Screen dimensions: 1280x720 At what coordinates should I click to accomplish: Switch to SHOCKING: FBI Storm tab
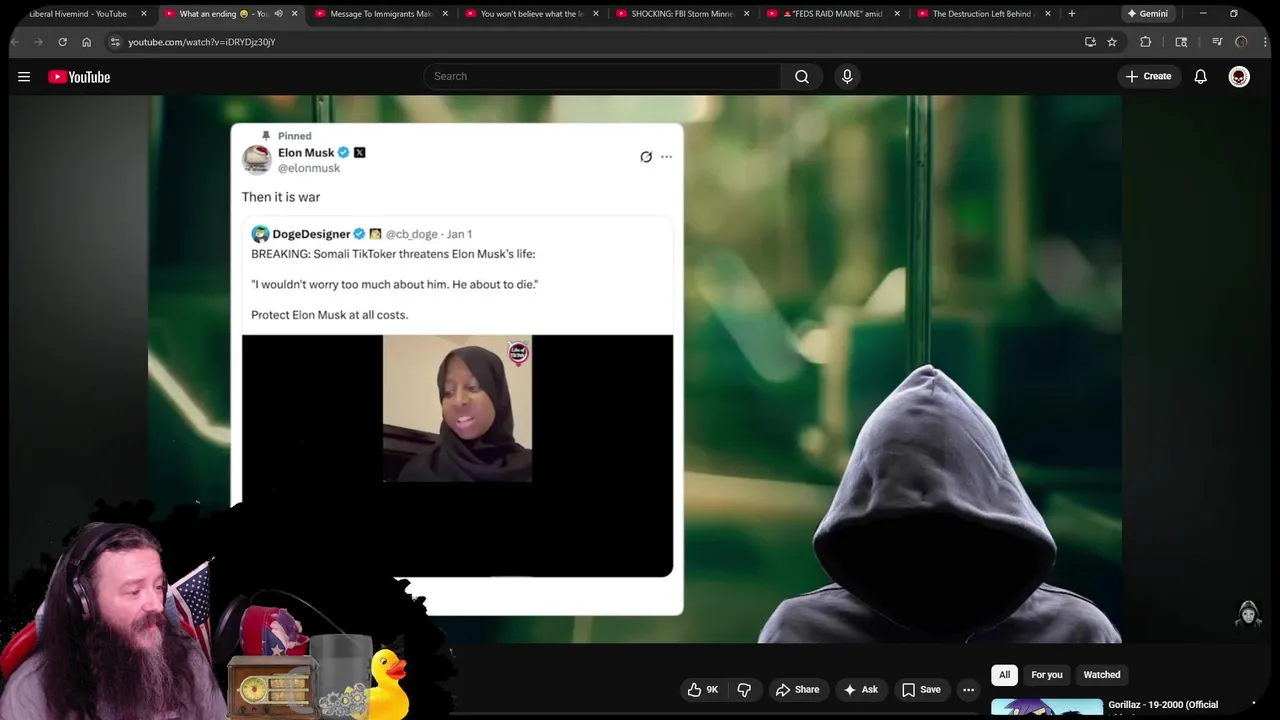(682, 14)
